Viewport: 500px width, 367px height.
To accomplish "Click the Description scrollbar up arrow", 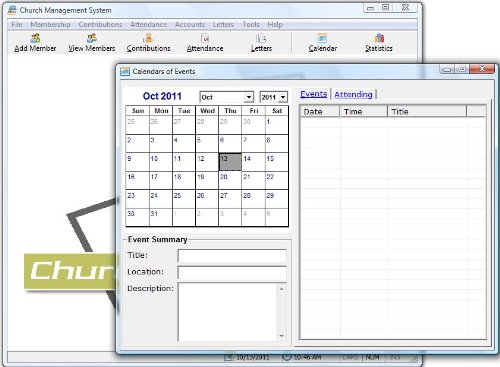I will tap(282, 288).
